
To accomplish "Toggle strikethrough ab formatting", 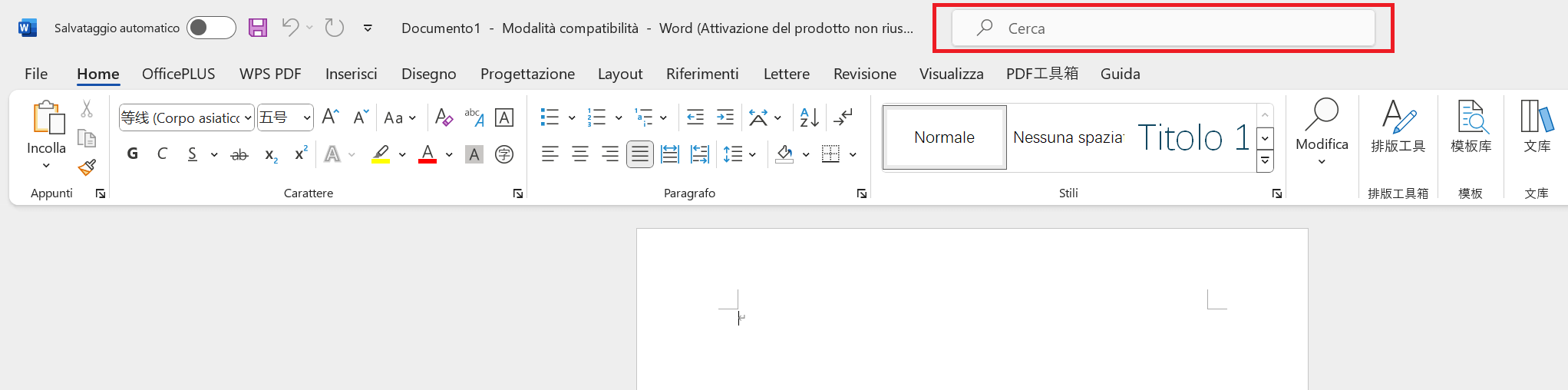I will pos(239,154).
